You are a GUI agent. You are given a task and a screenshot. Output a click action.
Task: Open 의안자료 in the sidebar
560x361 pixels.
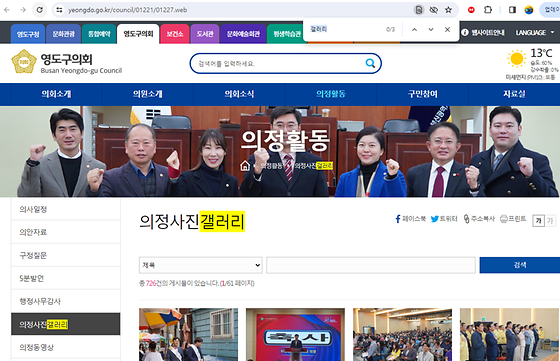(66, 232)
